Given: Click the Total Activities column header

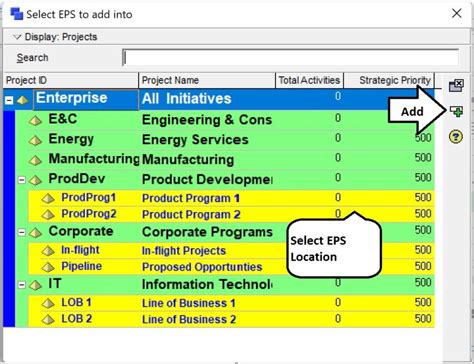Looking at the screenshot, I should point(309,80).
